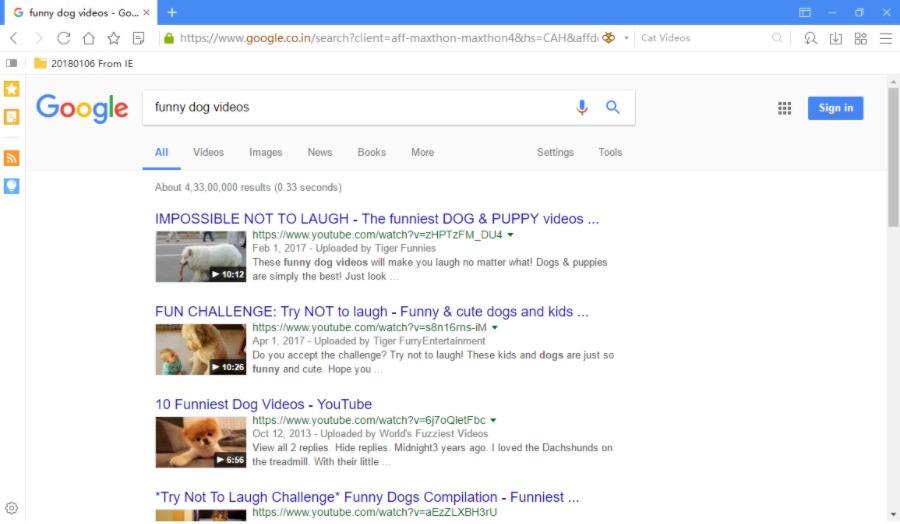900x524 pixels.
Task: Open search Tools options
Action: (x=610, y=152)
